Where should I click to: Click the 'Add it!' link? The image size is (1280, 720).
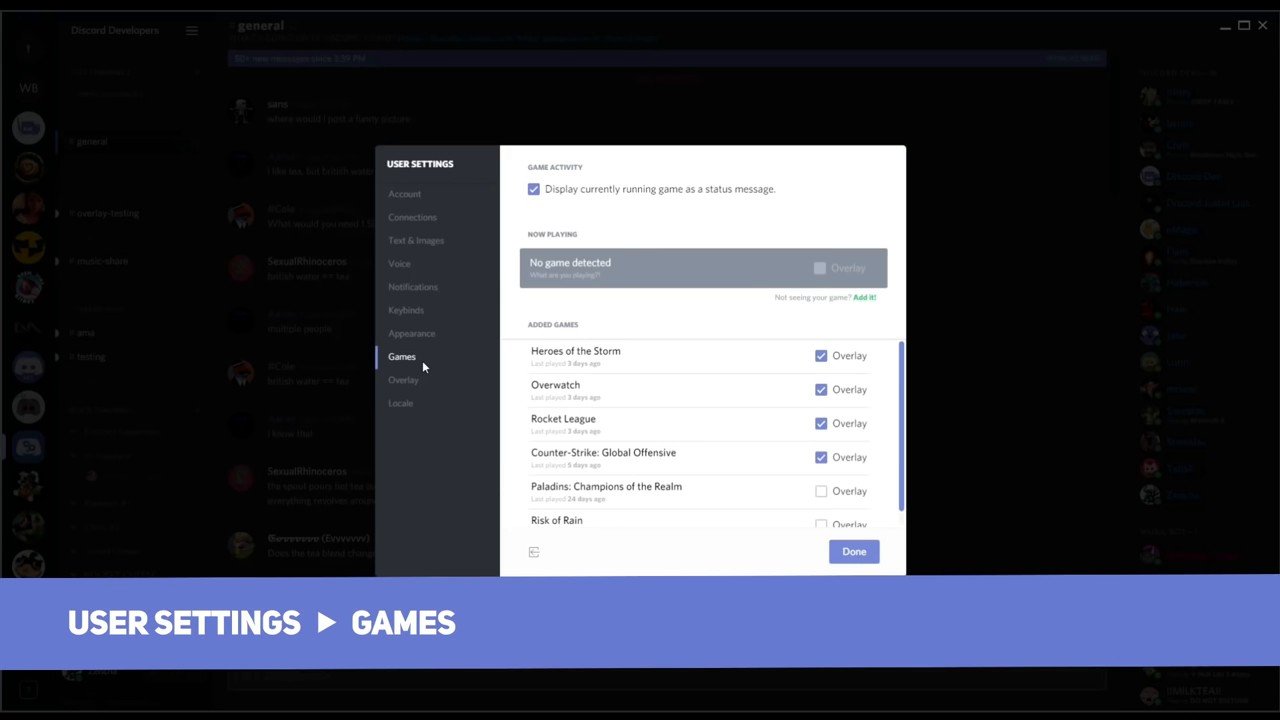(x=865, y=298)
